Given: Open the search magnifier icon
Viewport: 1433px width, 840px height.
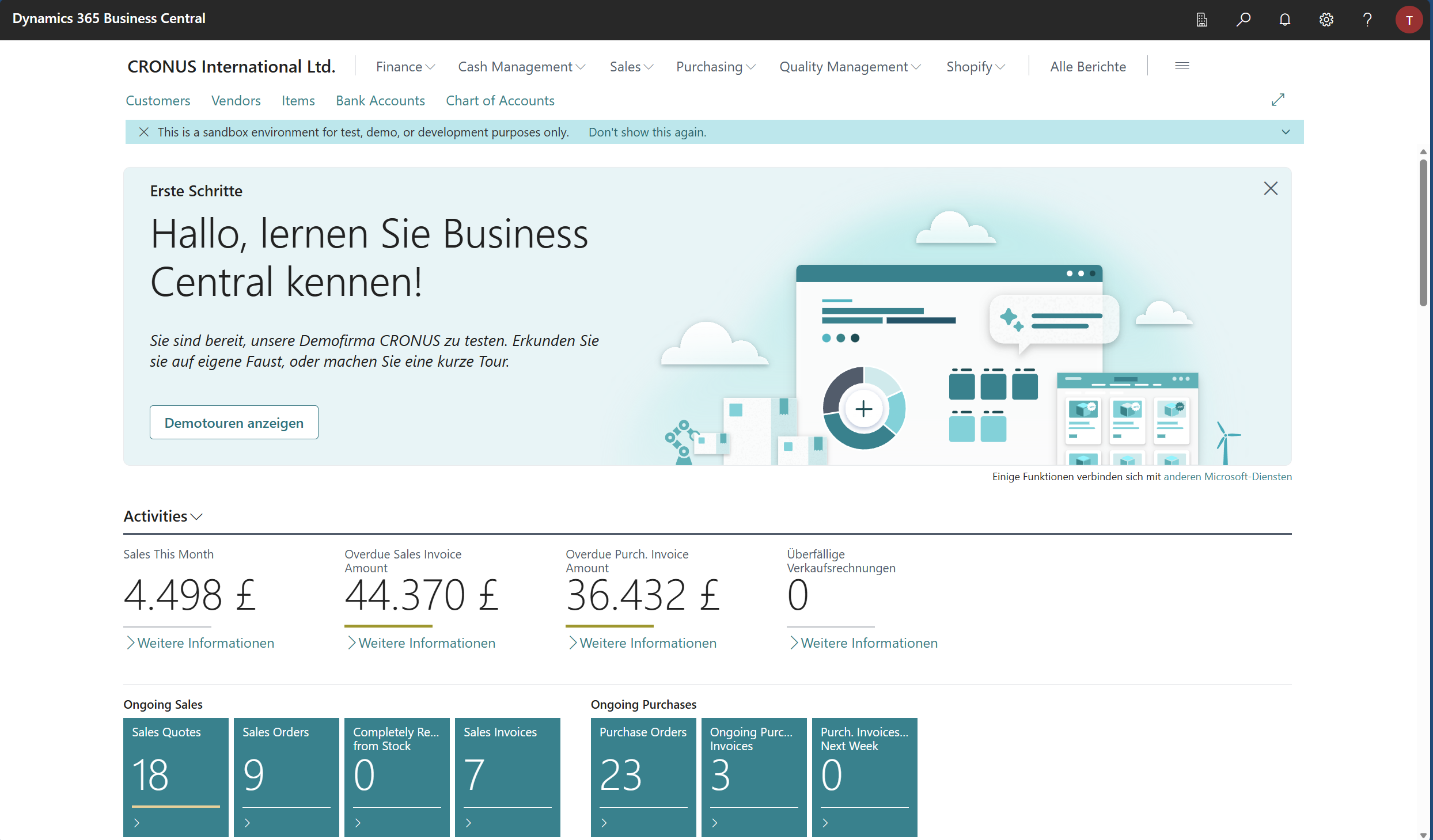Looking at the screenshot, I should [1243, 20].
